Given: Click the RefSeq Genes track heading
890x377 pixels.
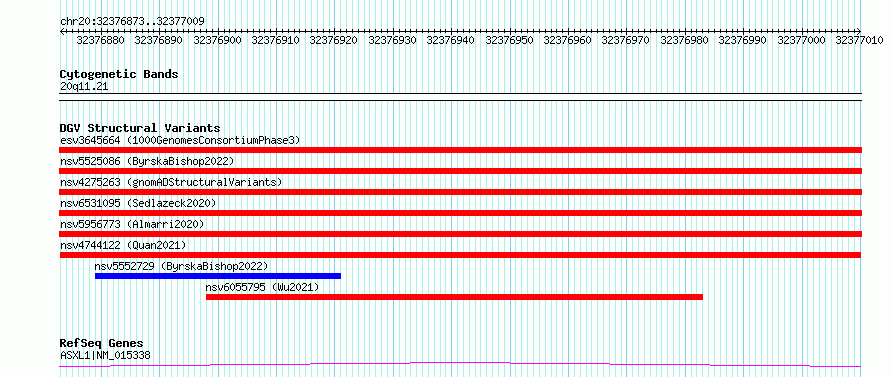Looking at the screenshot, I should point(102,344).
